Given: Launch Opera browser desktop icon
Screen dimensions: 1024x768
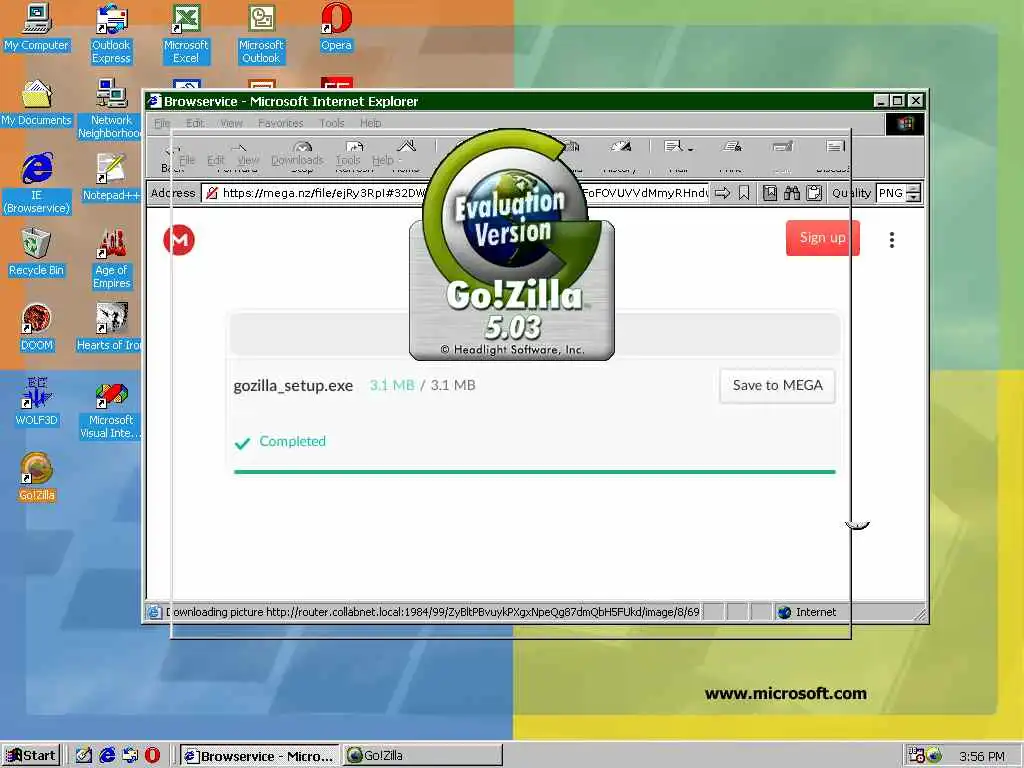Looking at the screenshot, I should coord(336,28).
